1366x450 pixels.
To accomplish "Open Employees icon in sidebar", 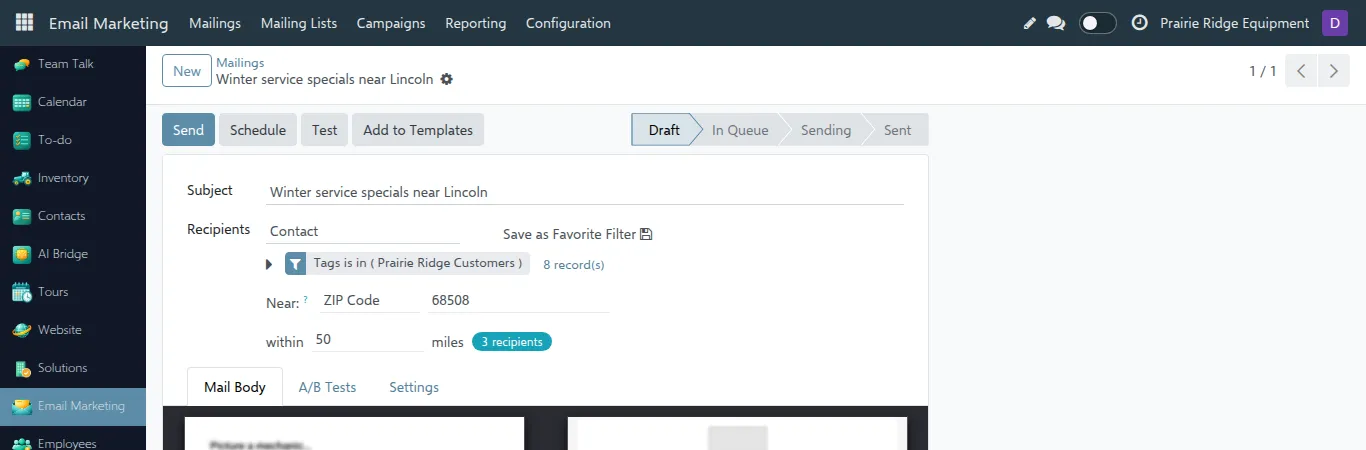I will click(21, 443).
